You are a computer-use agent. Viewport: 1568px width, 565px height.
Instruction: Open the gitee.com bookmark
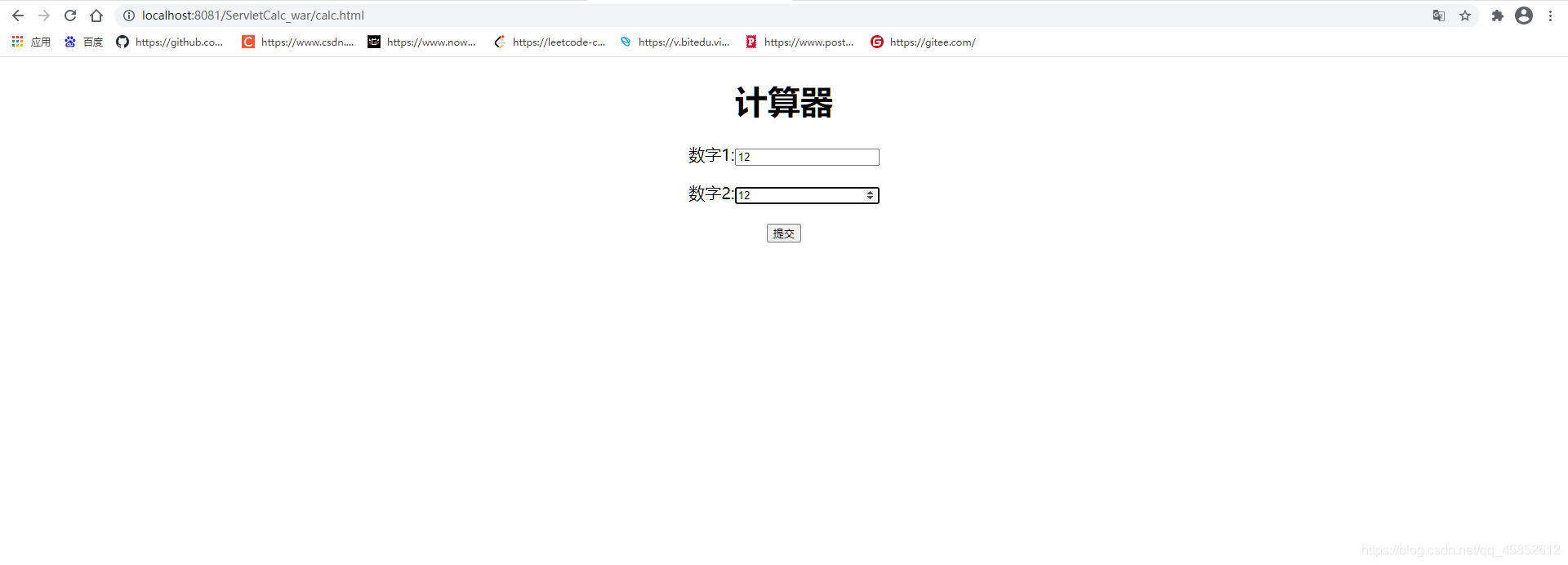pyautogui.click(x=924, y=42)
